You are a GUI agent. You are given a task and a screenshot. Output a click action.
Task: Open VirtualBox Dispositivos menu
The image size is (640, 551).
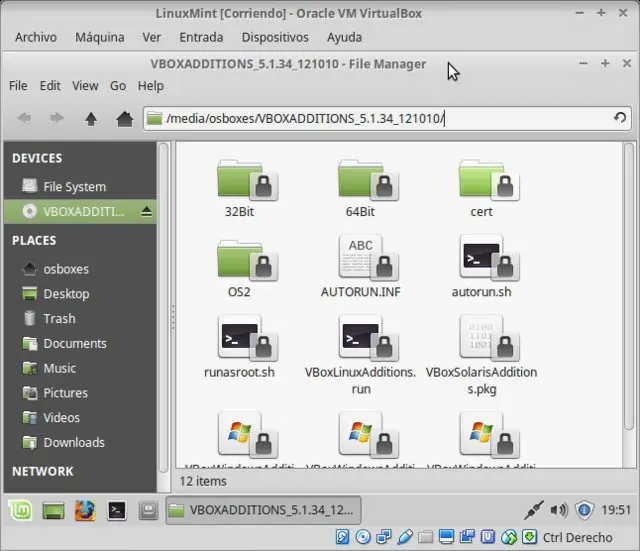[x=275, y=37]
